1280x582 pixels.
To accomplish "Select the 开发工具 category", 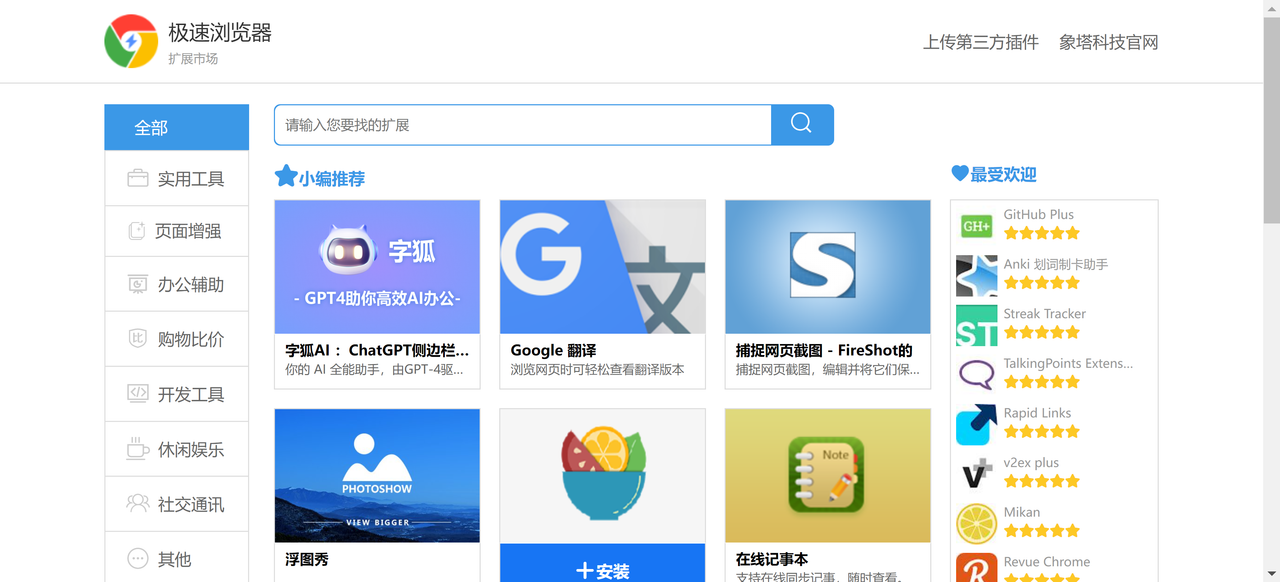I will pyautogui.click(x=176, y=394).
